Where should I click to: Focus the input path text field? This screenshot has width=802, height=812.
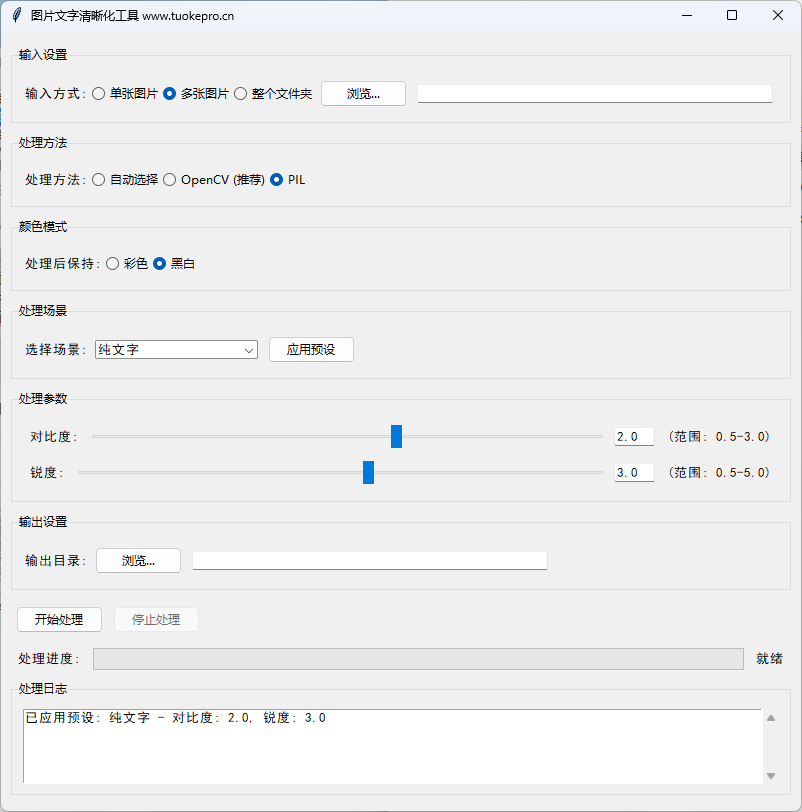click(595, 94)
